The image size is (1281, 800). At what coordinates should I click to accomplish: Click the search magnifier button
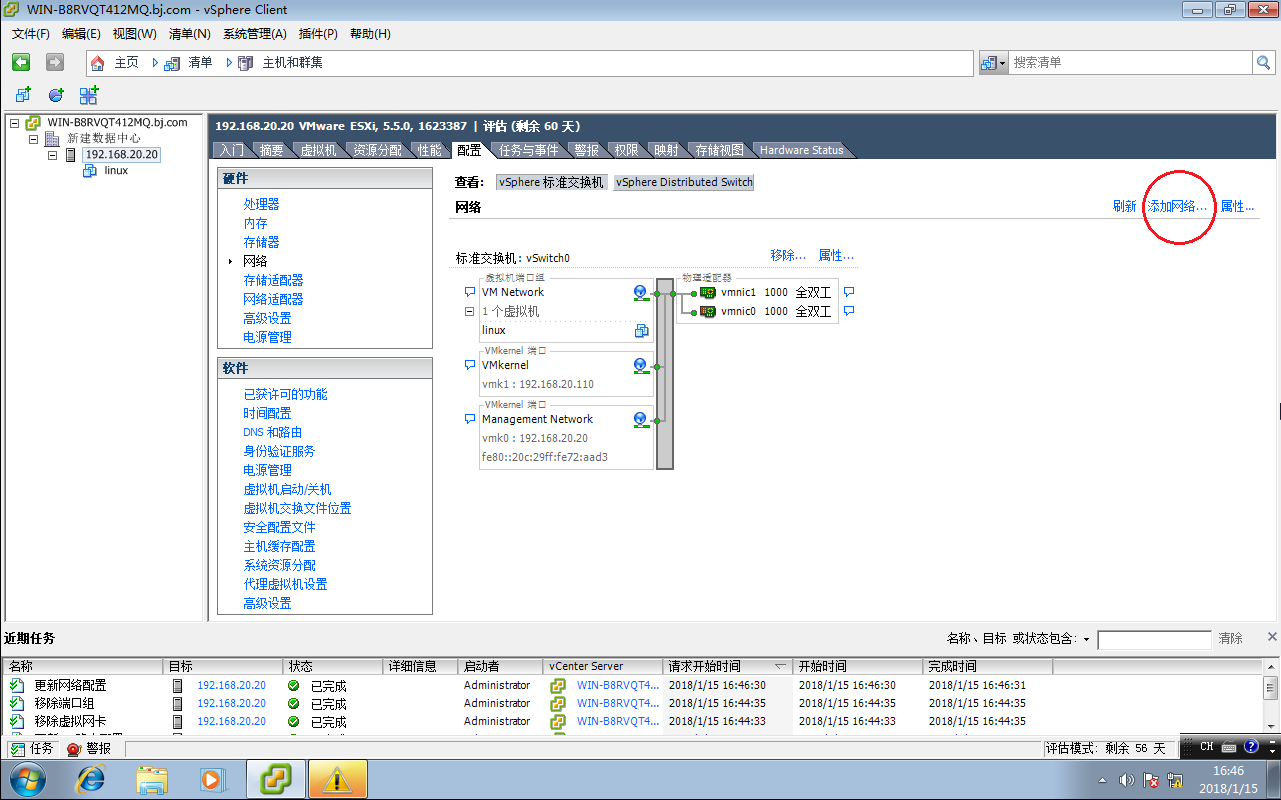pyautogui.click(x=1264, y=62)
